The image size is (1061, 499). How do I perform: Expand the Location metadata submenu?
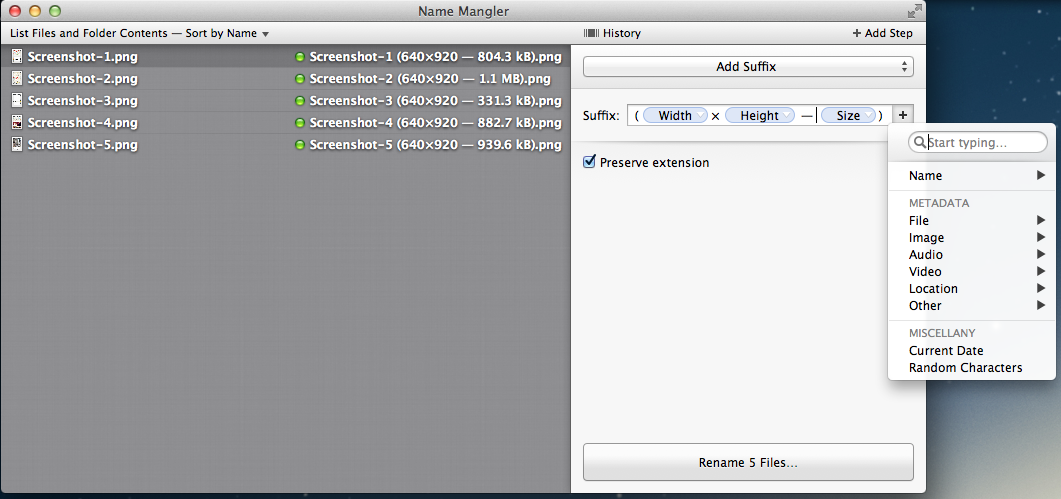coord(972,288)
